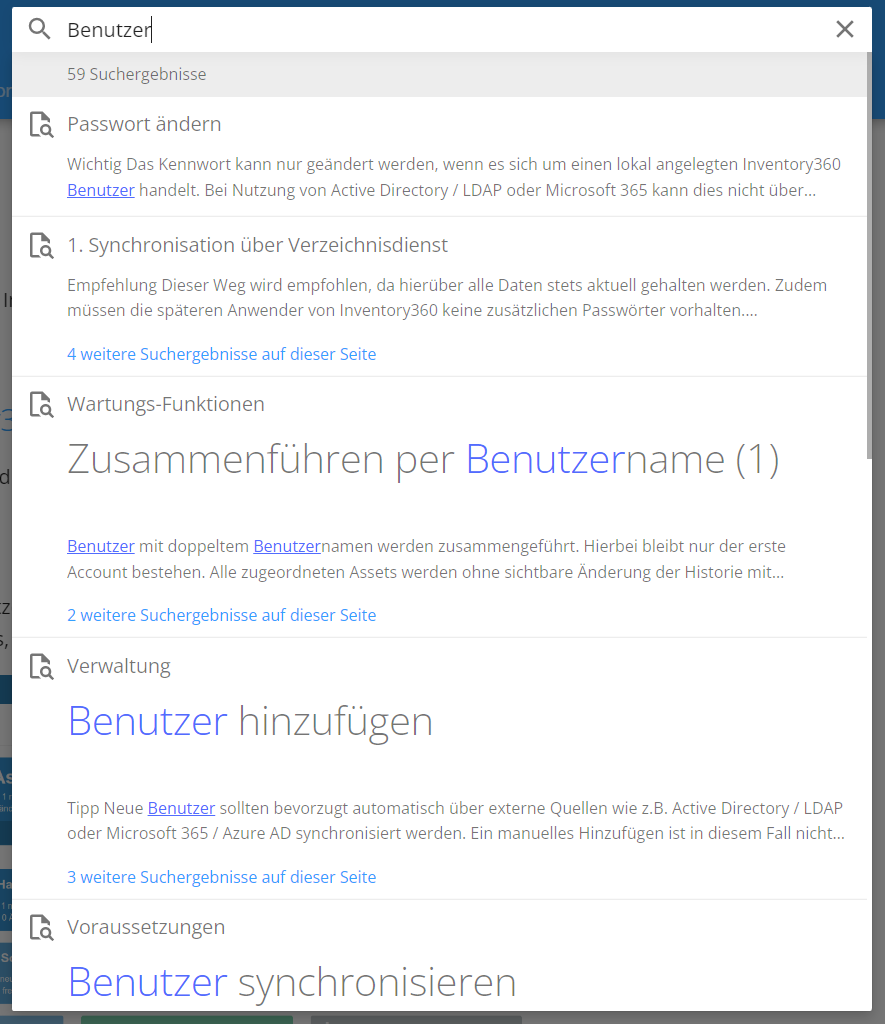Image resolution: width=885 pixels, height=1024 pixels.
Task: Click page icon next to Verwaltung result
Action: tap(41, 667)
